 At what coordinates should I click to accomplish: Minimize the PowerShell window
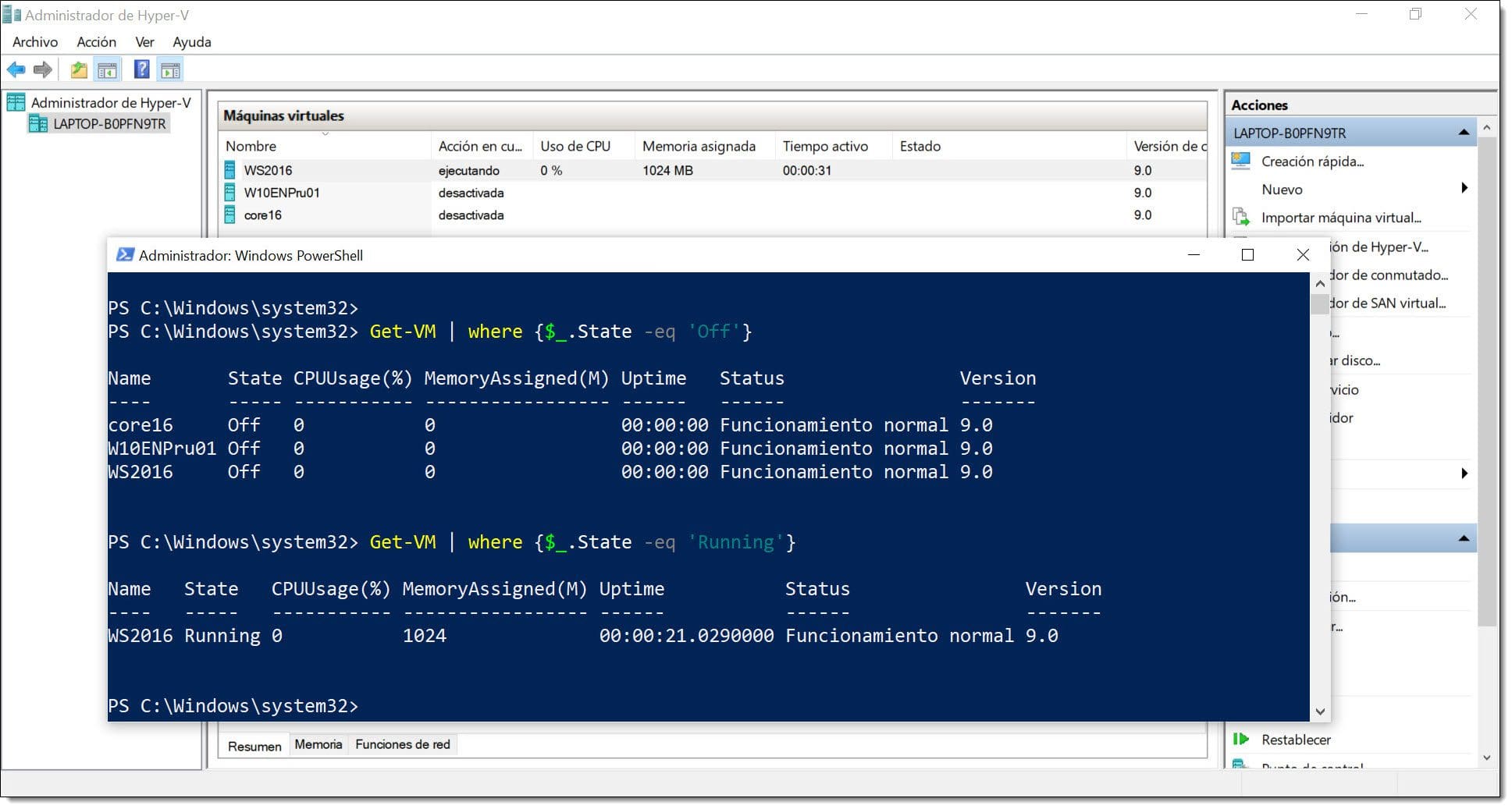(x=1194, y=255)
